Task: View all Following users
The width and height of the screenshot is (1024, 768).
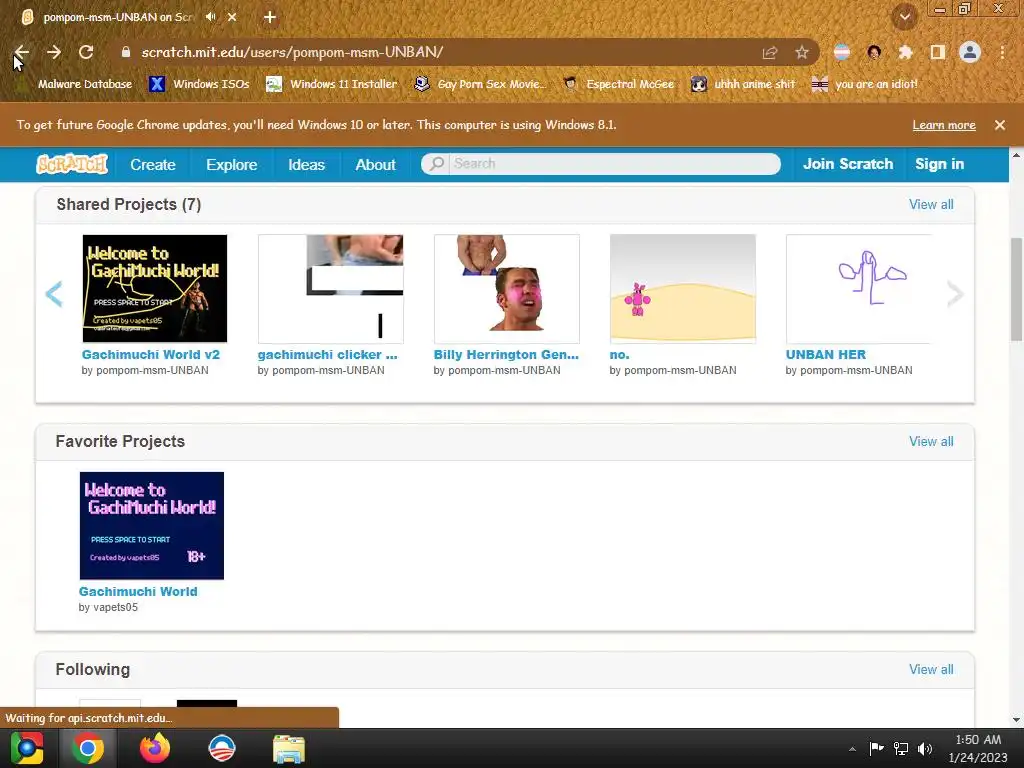Action: coord(931,669)
